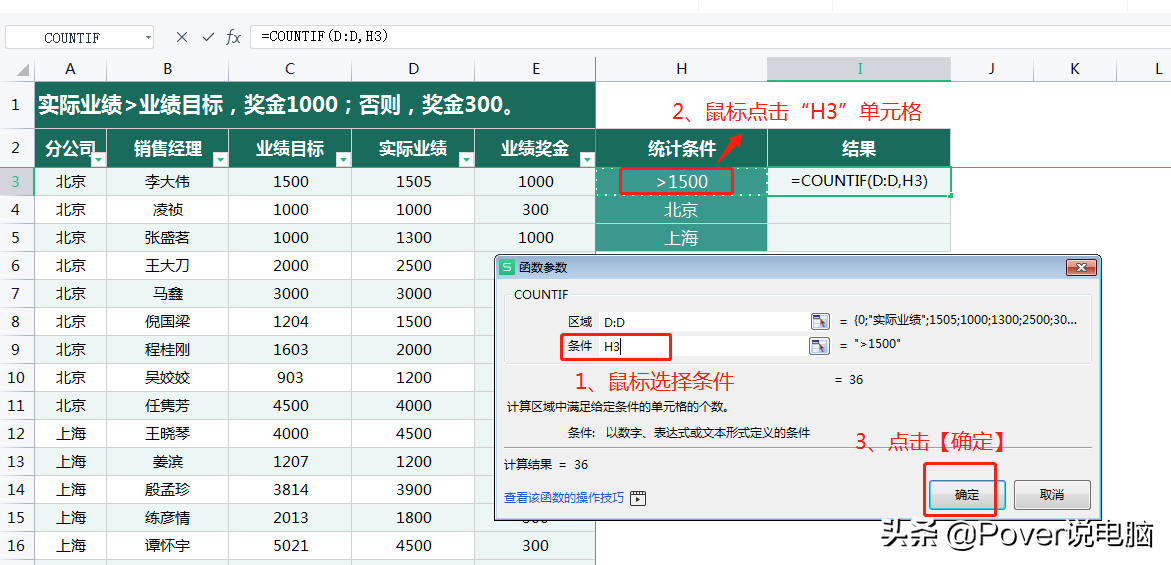The image size is (1171, 565).
Task: Open the 分公司 filter dropdown
Action: pos(98,159)
